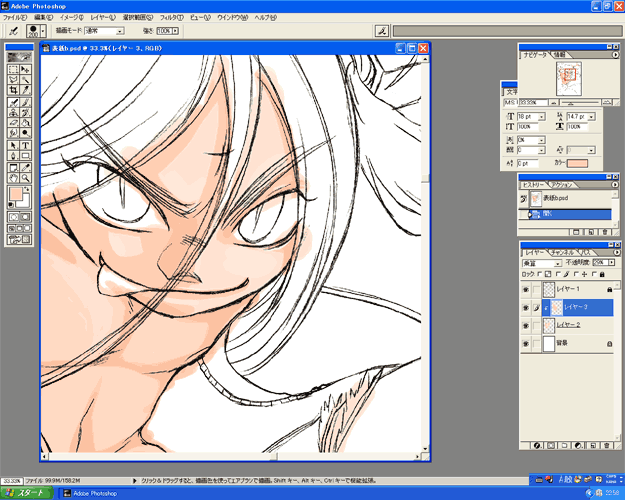
Task: Swap foreground and background colors
Action: [x=27, y=189]
